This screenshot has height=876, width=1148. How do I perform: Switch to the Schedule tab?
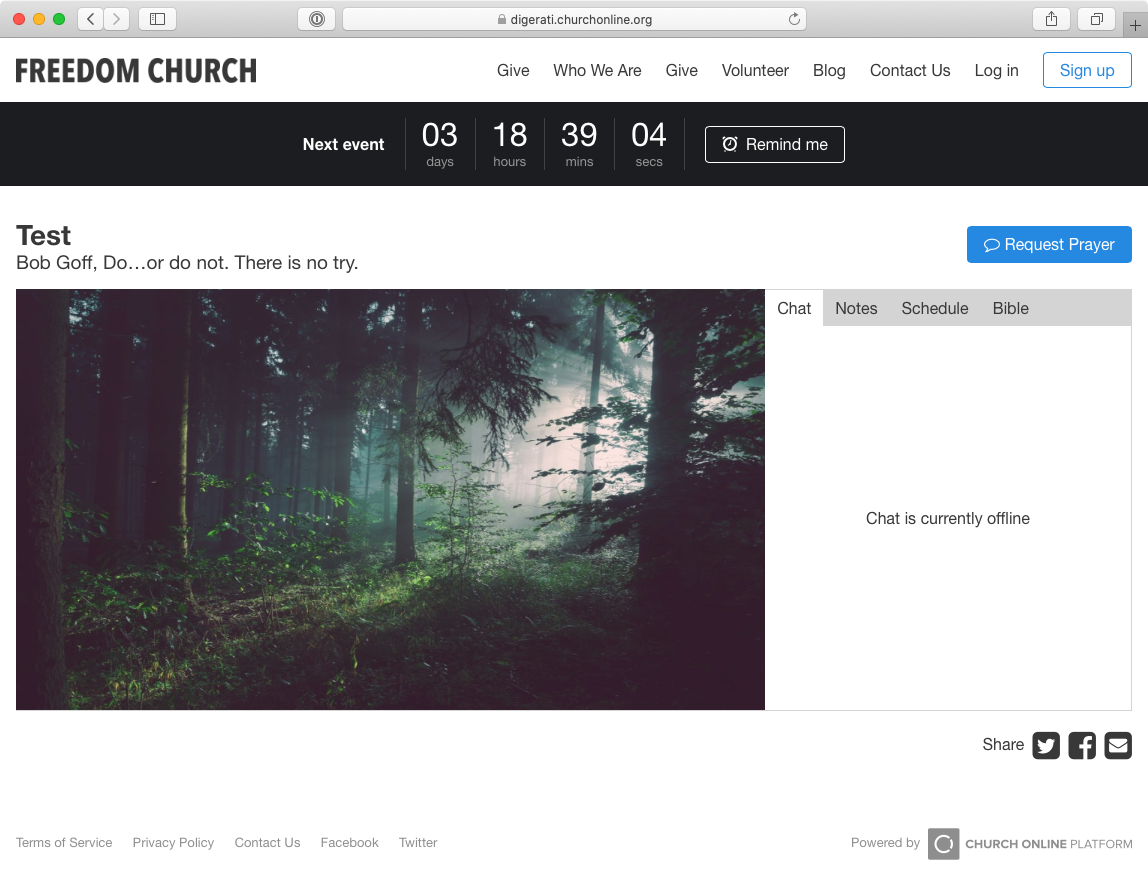pos(935,308)
